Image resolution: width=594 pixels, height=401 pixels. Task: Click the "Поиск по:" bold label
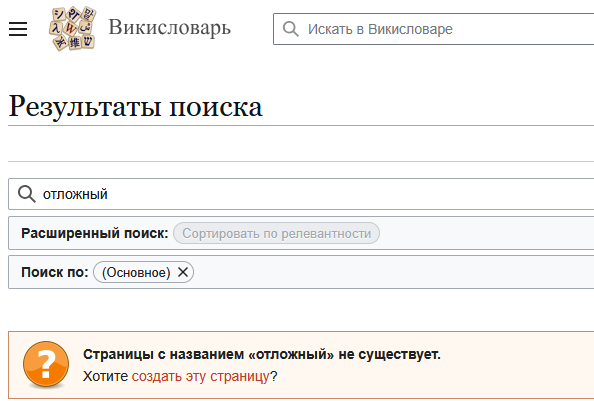point(55,272)
